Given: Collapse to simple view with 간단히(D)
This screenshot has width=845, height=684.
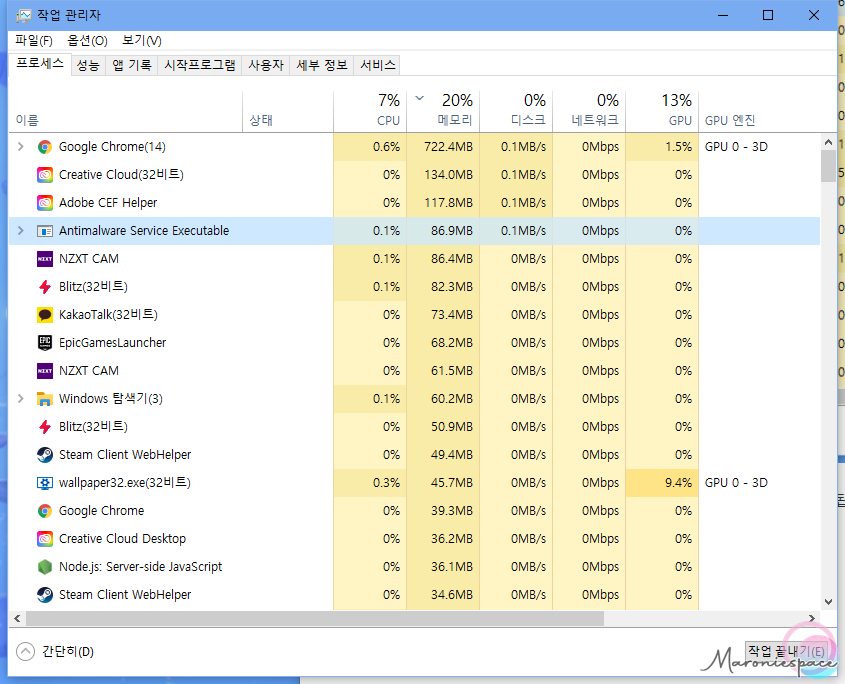Looking at the screenshot, I should click(55, 652).
